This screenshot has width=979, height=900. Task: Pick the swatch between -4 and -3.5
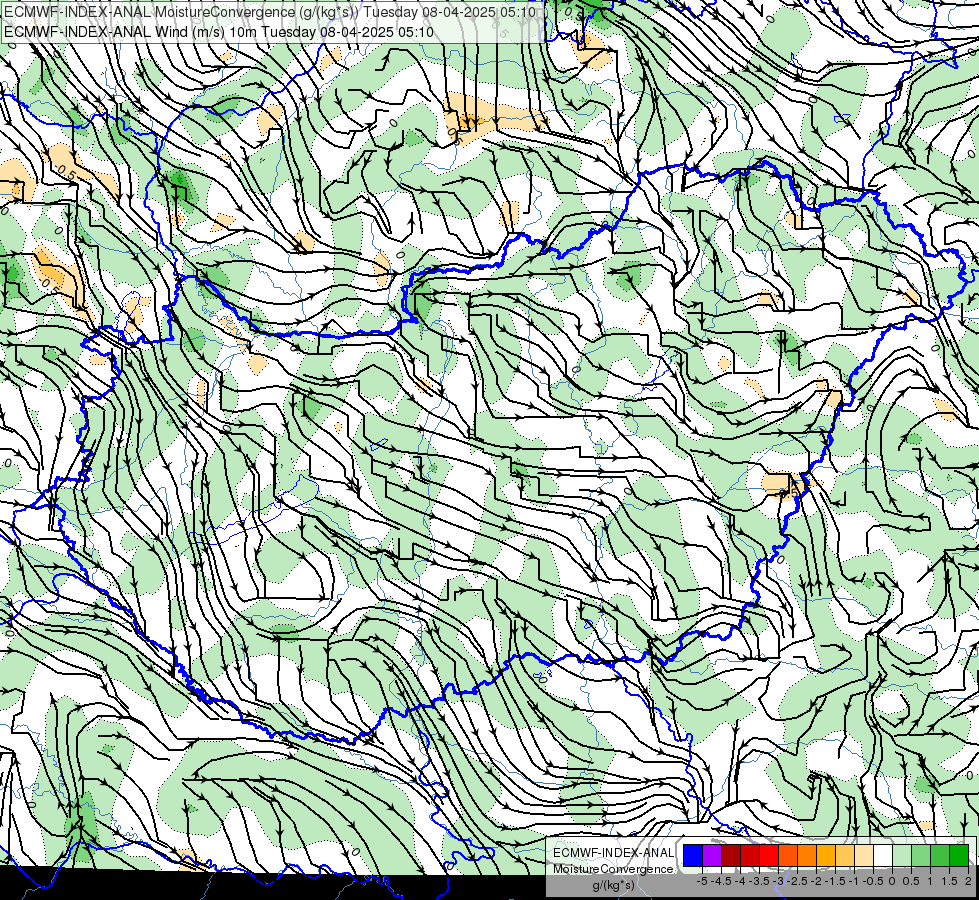pos(750,855)
